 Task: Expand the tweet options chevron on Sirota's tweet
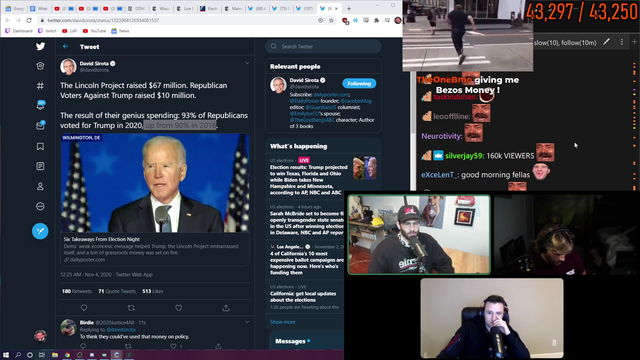point(247,63)
